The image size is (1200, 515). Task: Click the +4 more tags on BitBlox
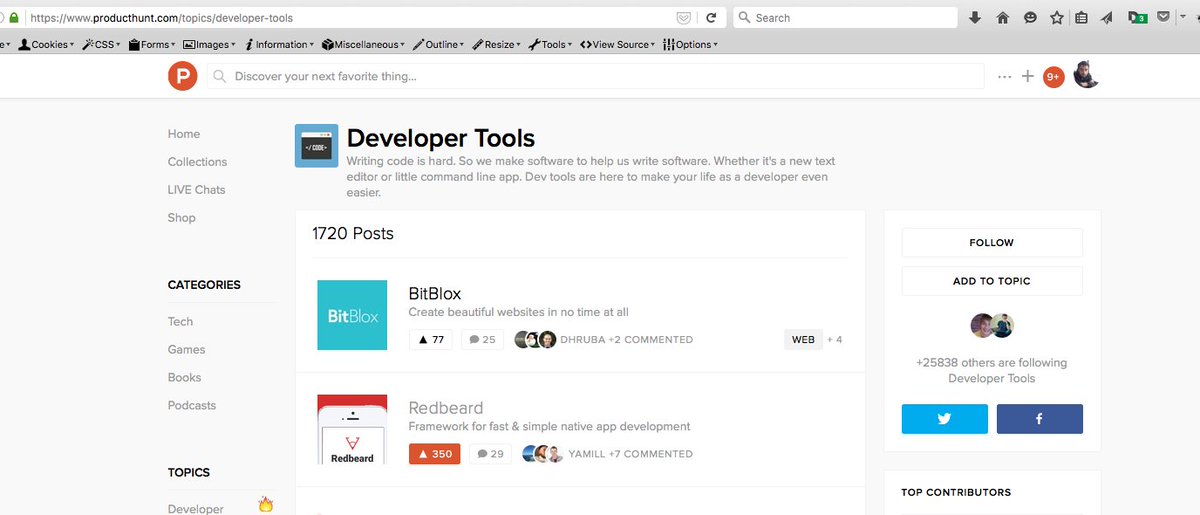(x=834, y=340)
